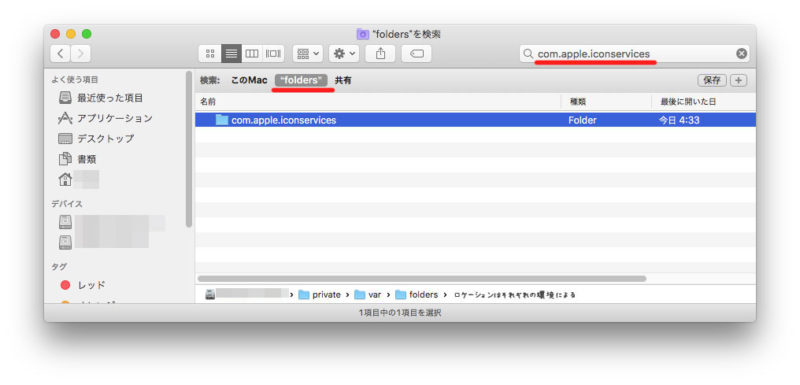Image resolution: width=800 pixels, height=385 pixels.
Task: Click private in the path bar
Action: [319, 295]
